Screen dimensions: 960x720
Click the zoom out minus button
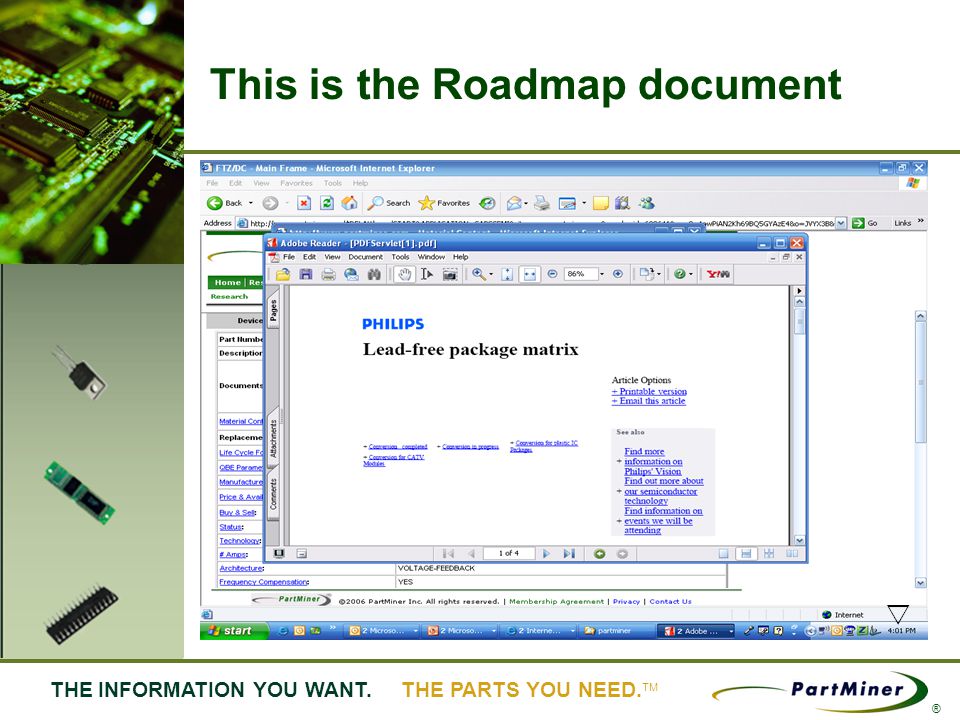tap(552, 274)
